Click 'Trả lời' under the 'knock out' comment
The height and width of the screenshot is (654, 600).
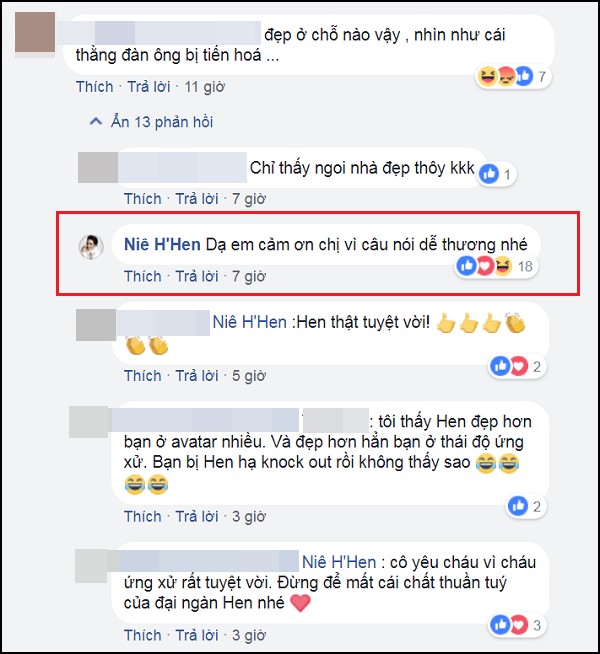[x=197, y=516]
